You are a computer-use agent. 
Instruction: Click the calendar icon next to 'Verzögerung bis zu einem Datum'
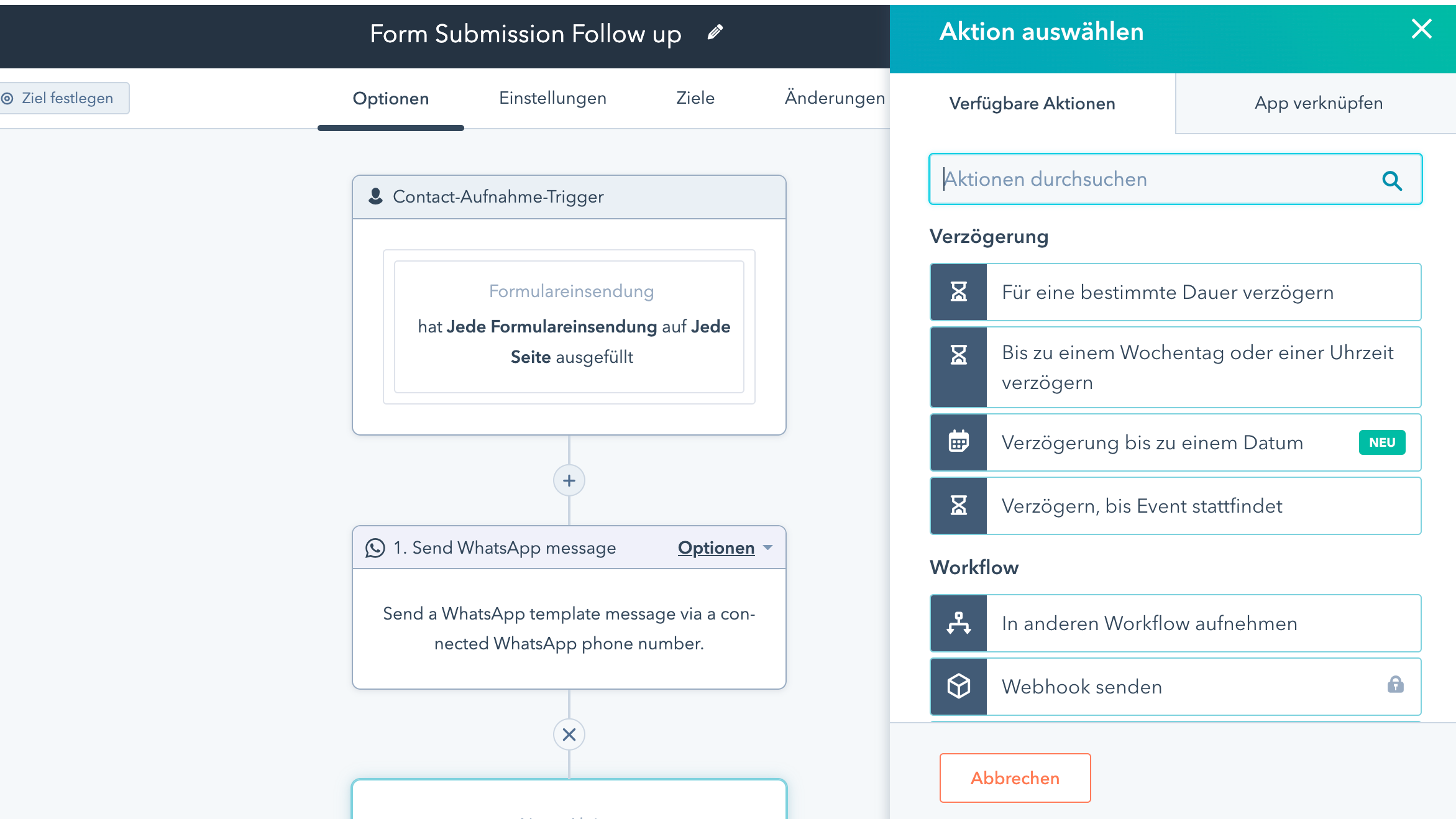tap(958, 442)
